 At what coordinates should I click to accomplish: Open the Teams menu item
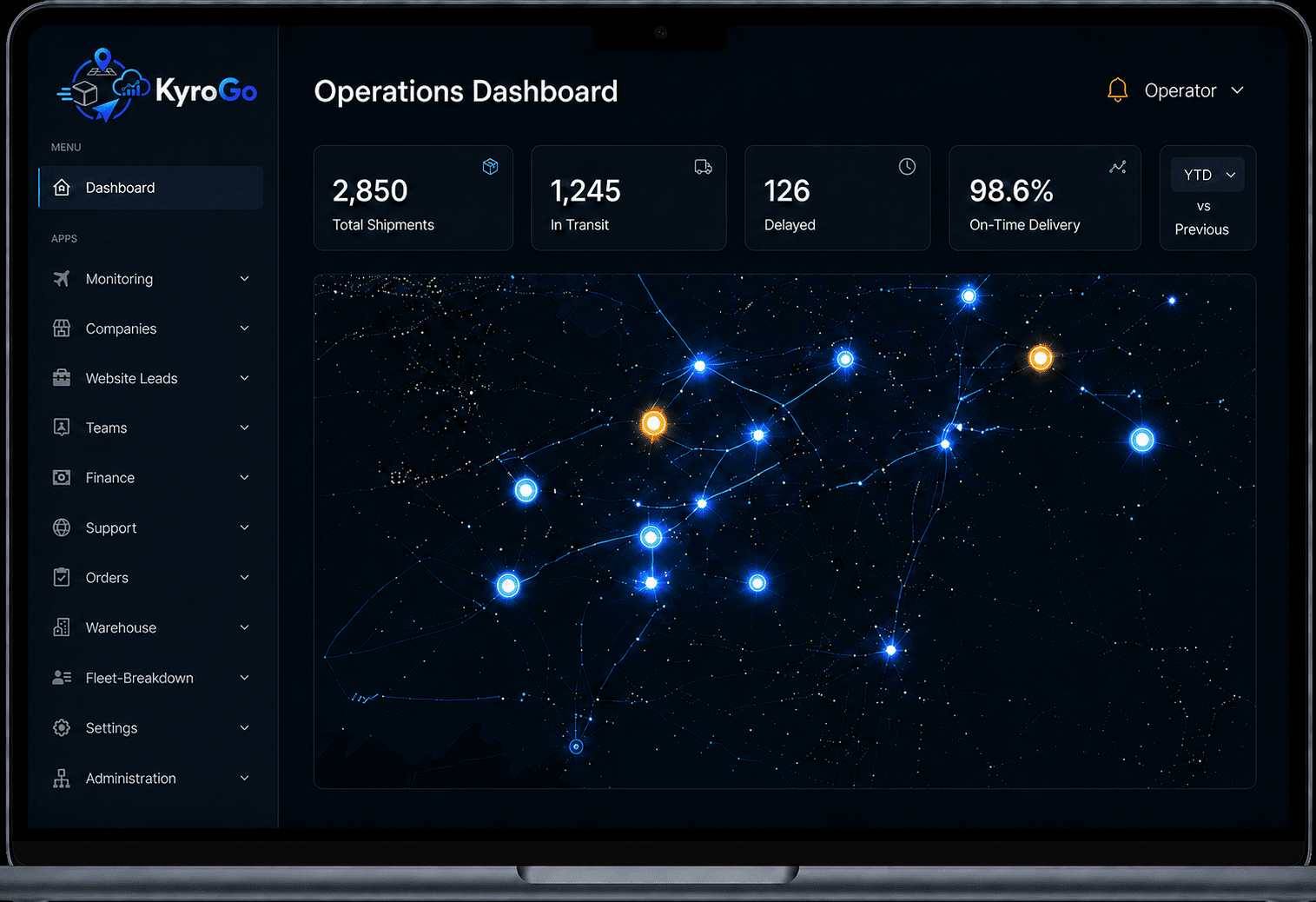point(151,428)
